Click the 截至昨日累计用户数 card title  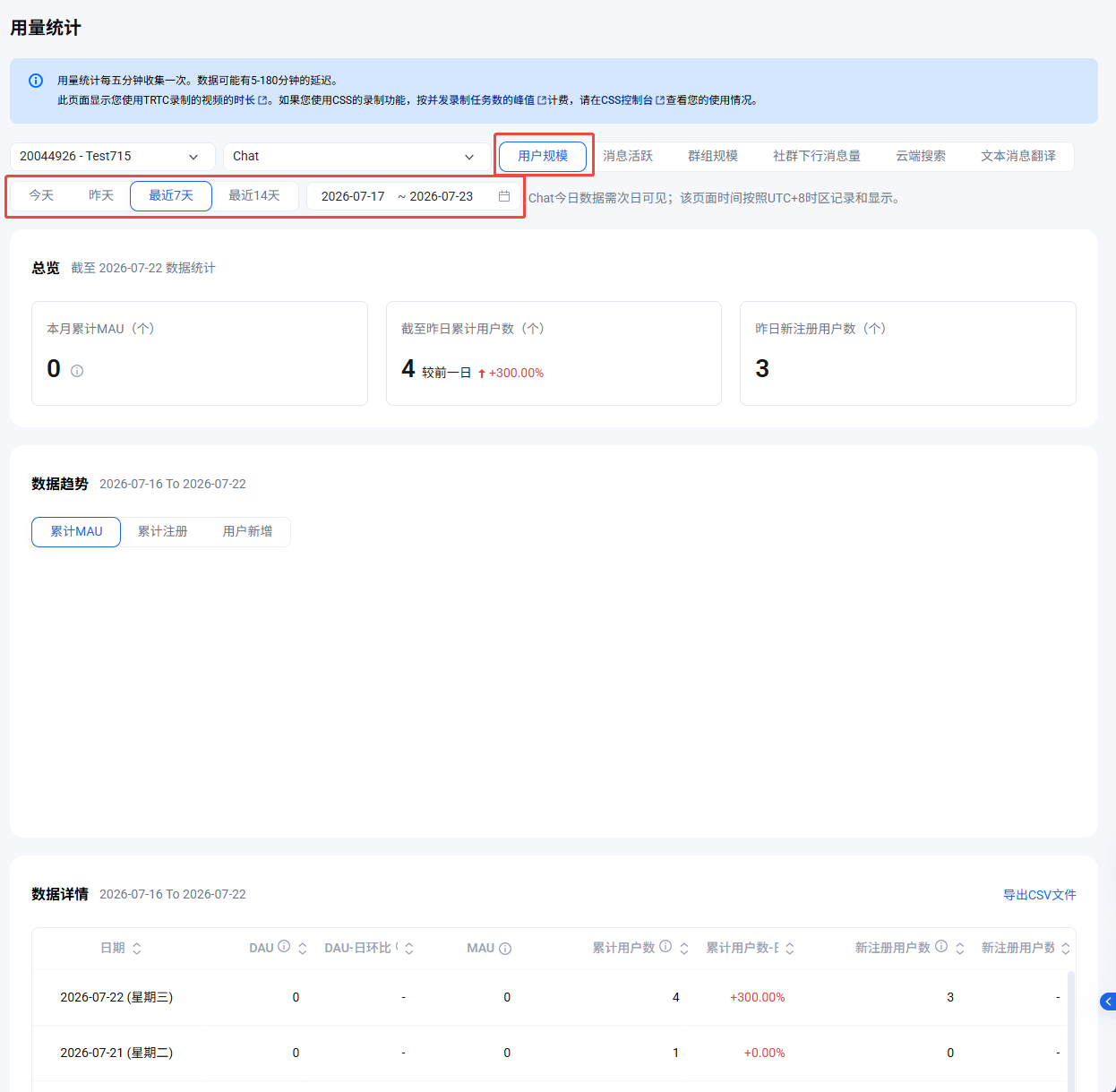pyautogui.click(x=473, y=329)
